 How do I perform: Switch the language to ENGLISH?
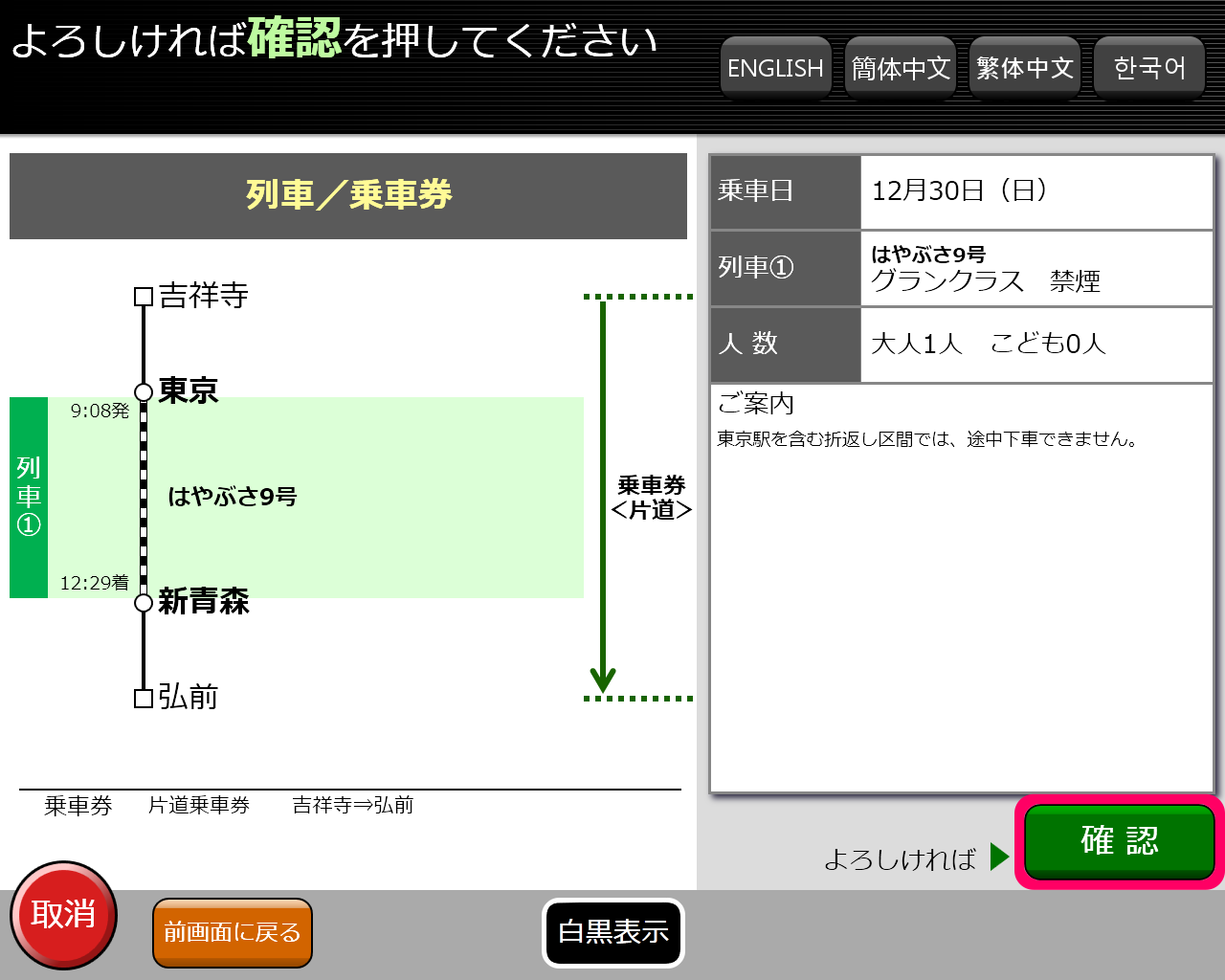coord(775,68)
